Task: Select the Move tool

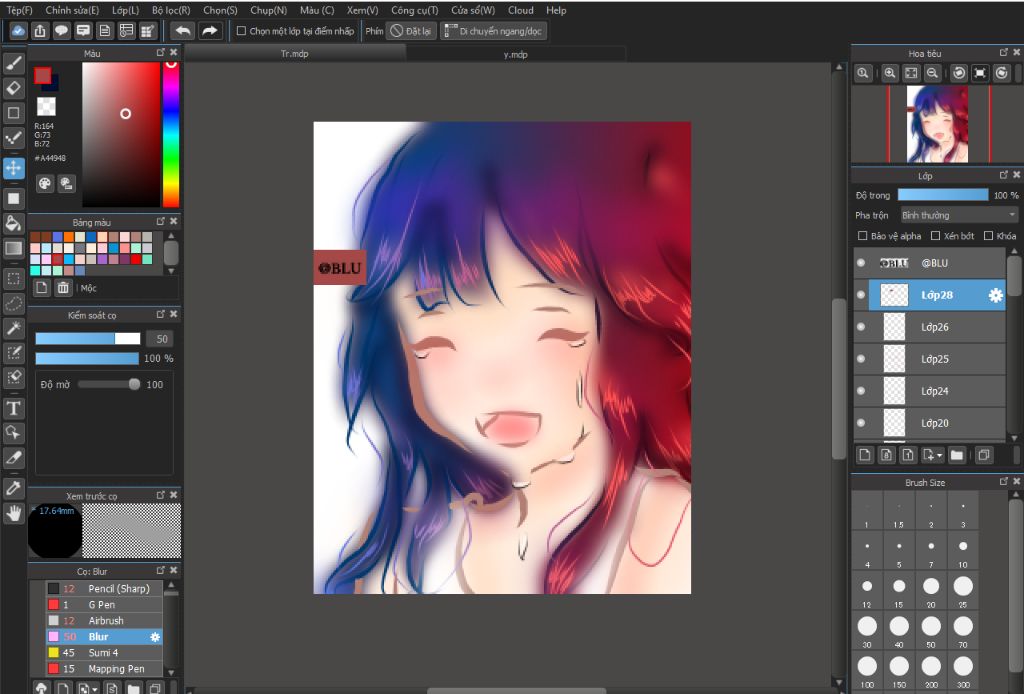Action: point(14,168)
